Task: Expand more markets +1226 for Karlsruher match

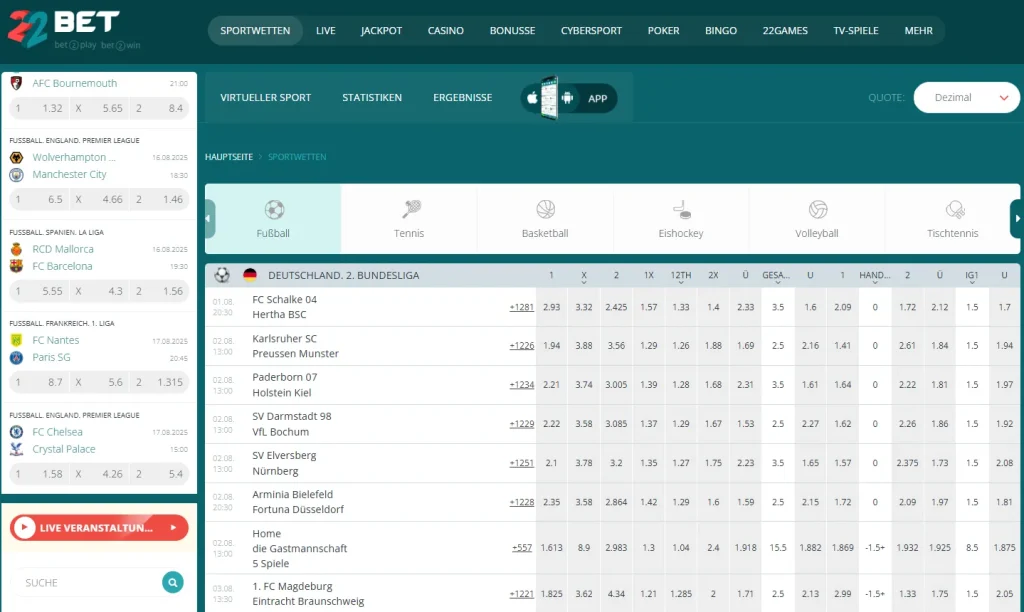Action: pos(522,346)
